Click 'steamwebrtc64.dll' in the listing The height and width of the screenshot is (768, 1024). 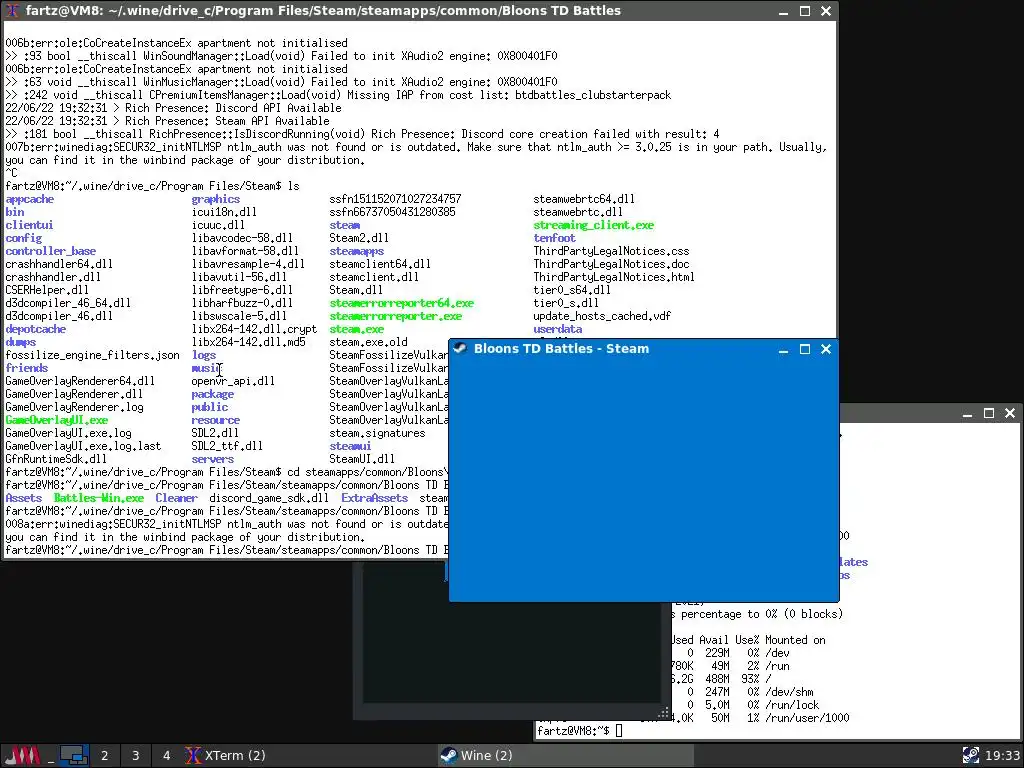point(584,199)
